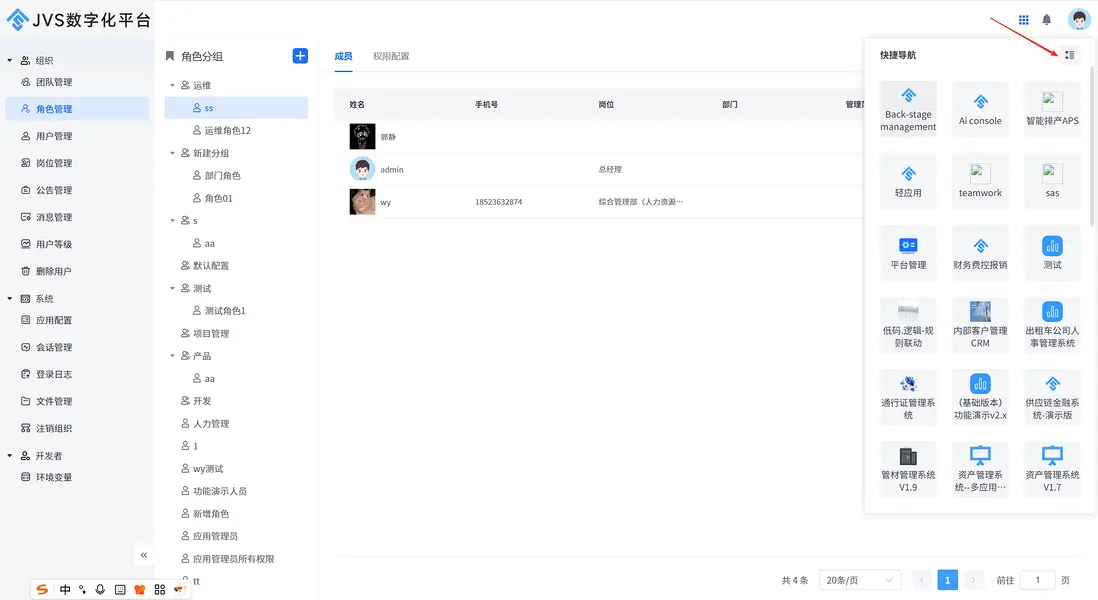1098x600 pixels.
Task: Collapse the 开发者 menu section
Action: coord(10,456)
